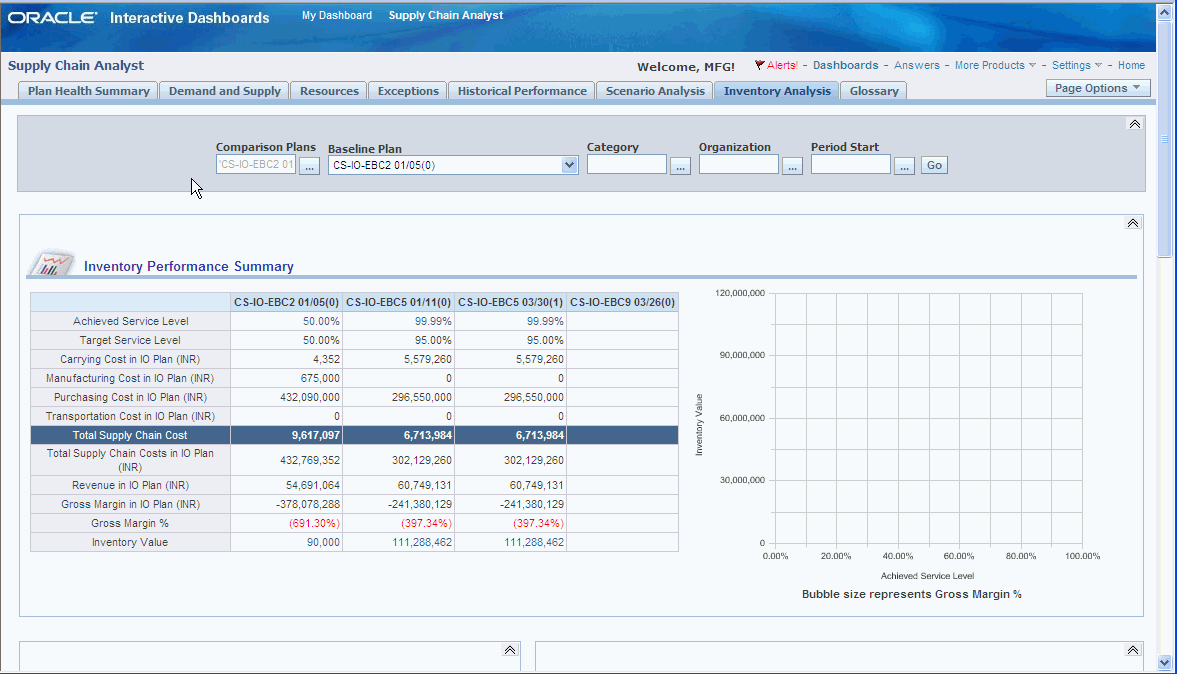The image size is (1177, 674).
Task: Click the Revenue in IO Plan (INR) label
Action: pos(130,485)
